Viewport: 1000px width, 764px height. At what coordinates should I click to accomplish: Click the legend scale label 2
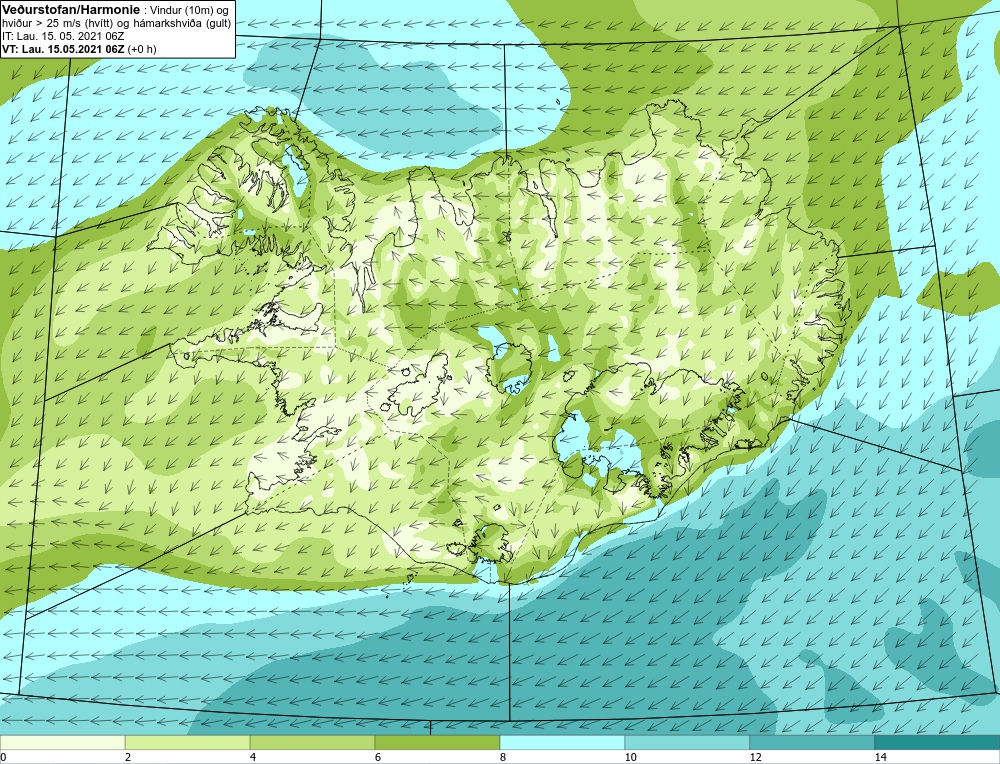click(x=128, y=757)
